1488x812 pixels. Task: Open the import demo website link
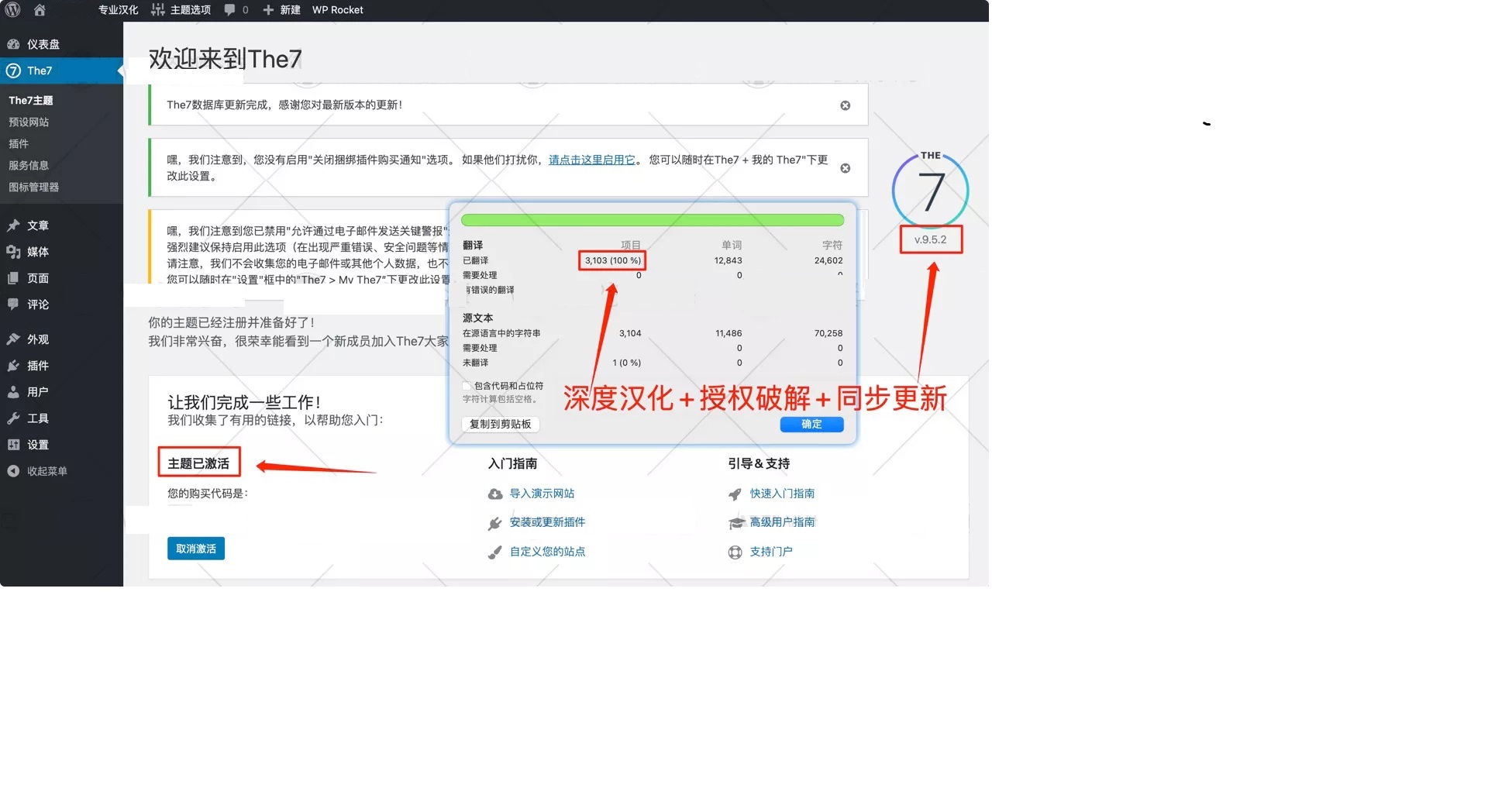(x=542, y=494)
